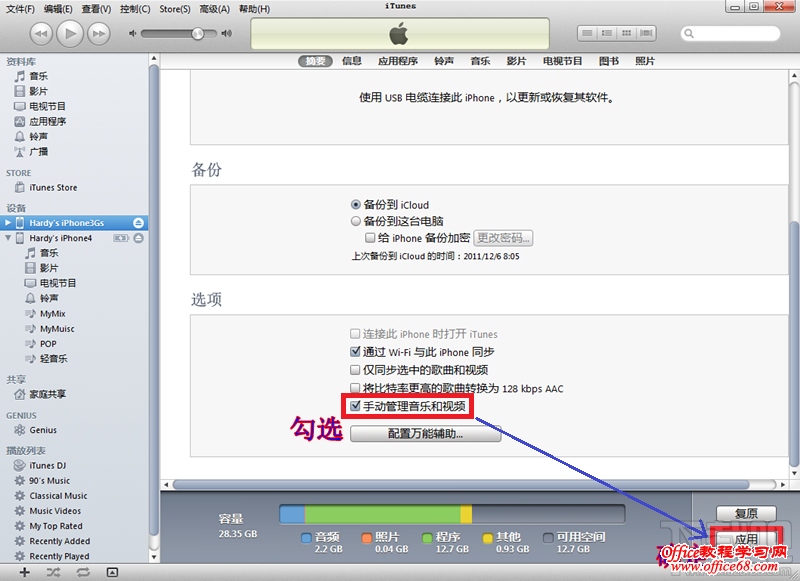Screen dimensions: 800x581
Task: Click the Previous track rewind button
Action: 41,34
